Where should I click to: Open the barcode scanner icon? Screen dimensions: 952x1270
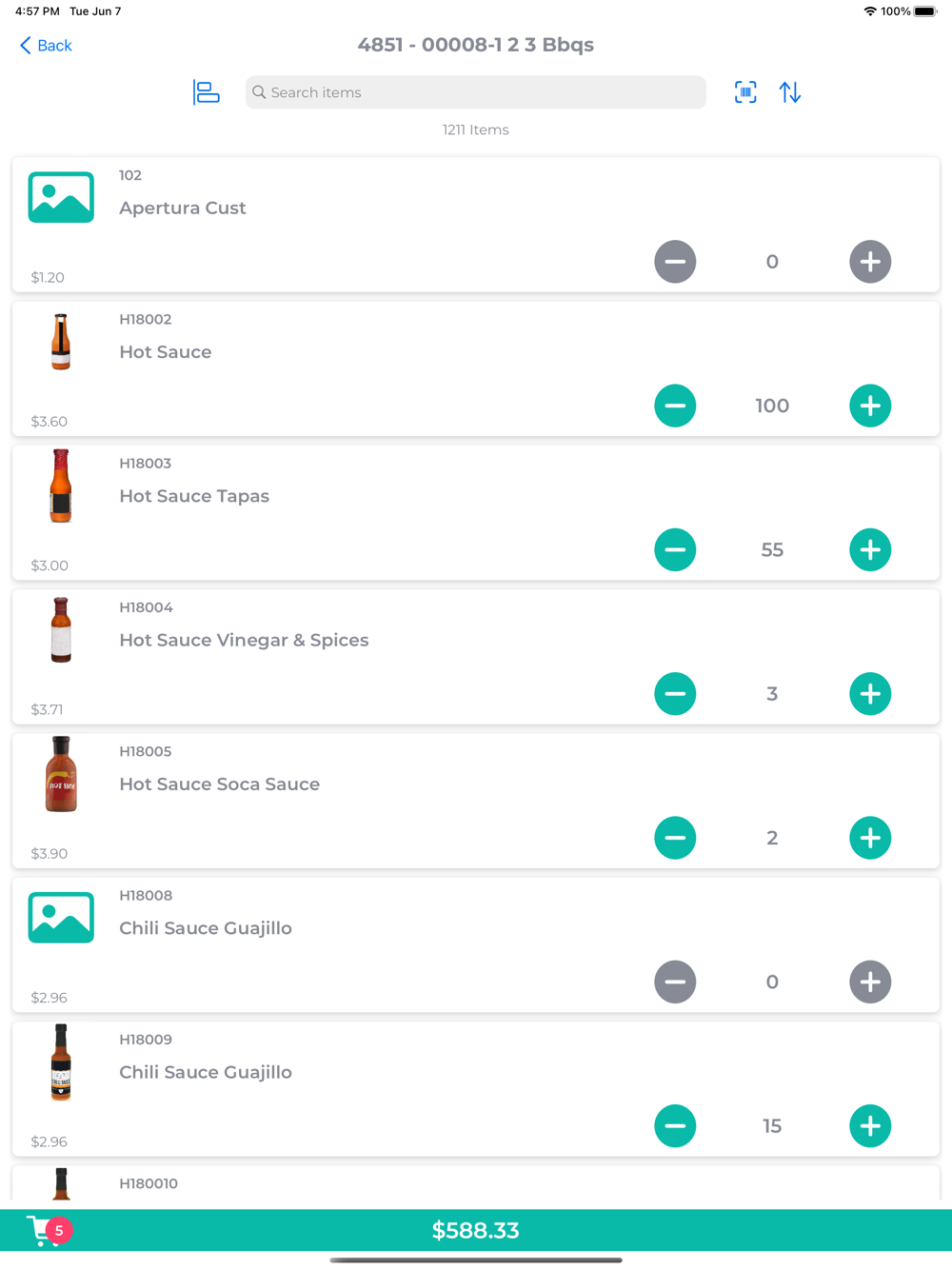[x=745, y=92]
